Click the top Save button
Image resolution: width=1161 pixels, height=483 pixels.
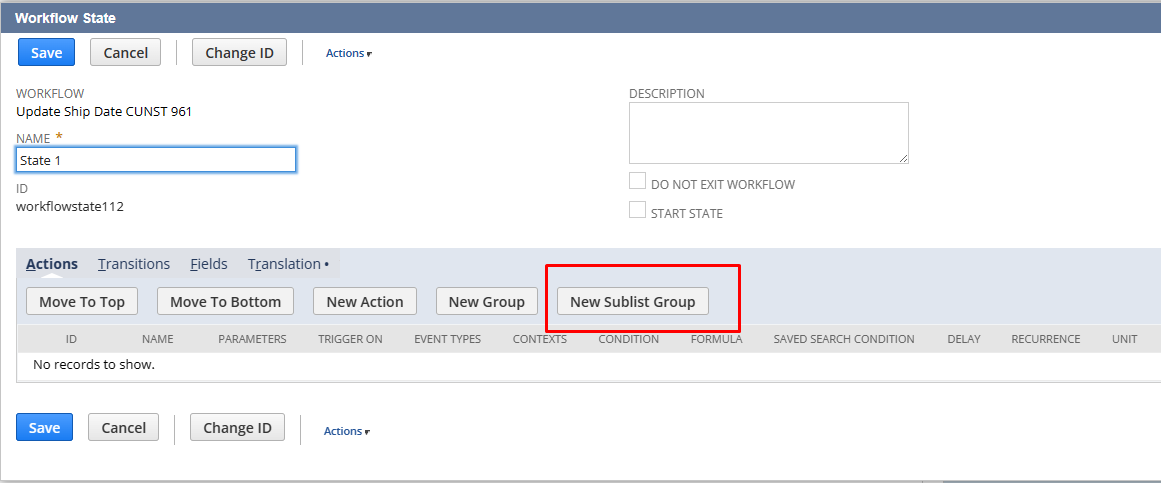(x=46, y=53)
